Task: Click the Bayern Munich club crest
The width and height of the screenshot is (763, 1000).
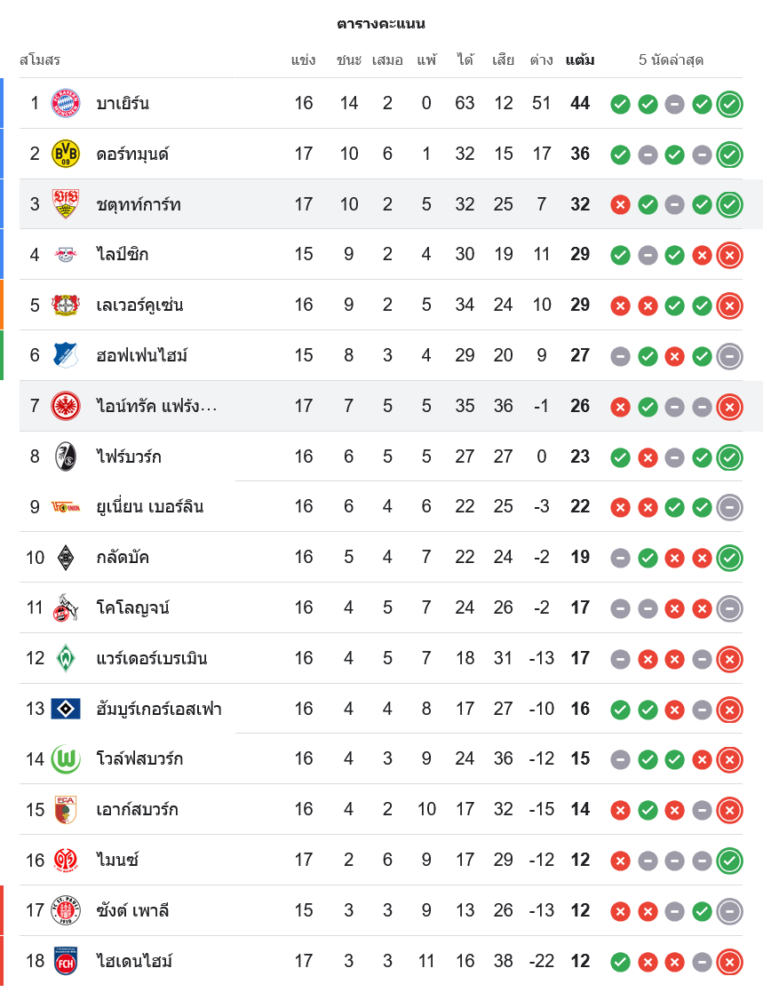Action: (x=65, y=103)
